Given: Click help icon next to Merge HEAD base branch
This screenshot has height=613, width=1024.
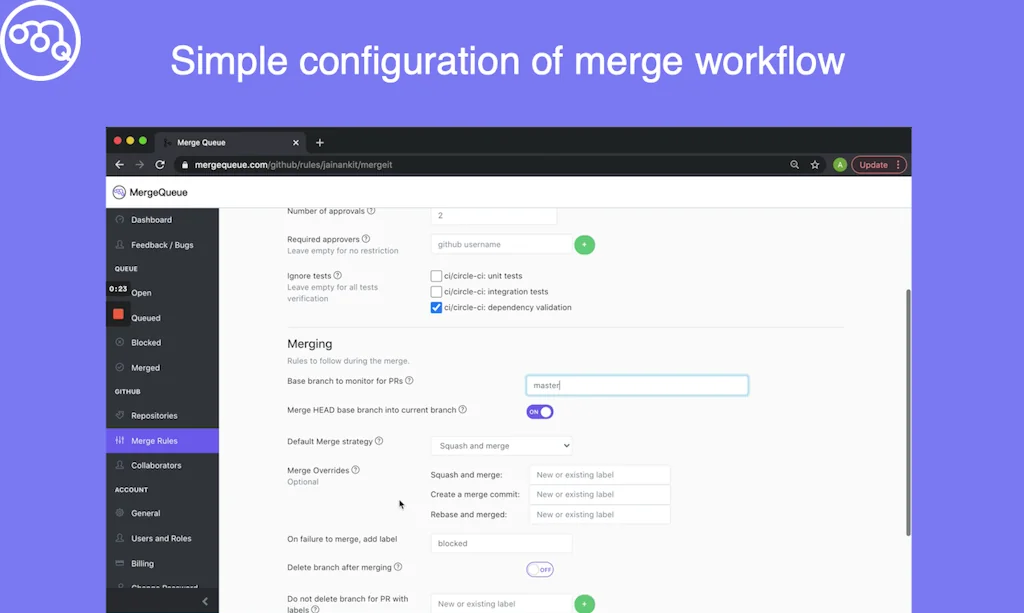Looking at the screenshot, I should [462, 409].
